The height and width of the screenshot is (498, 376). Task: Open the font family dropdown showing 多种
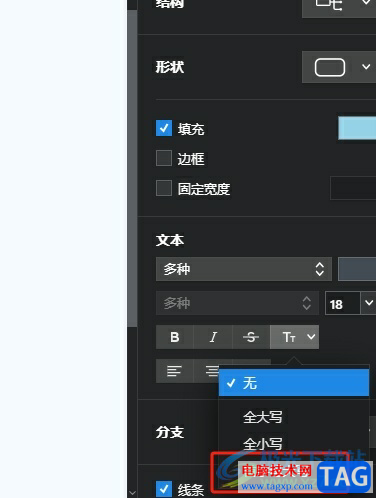click(244, 269)
